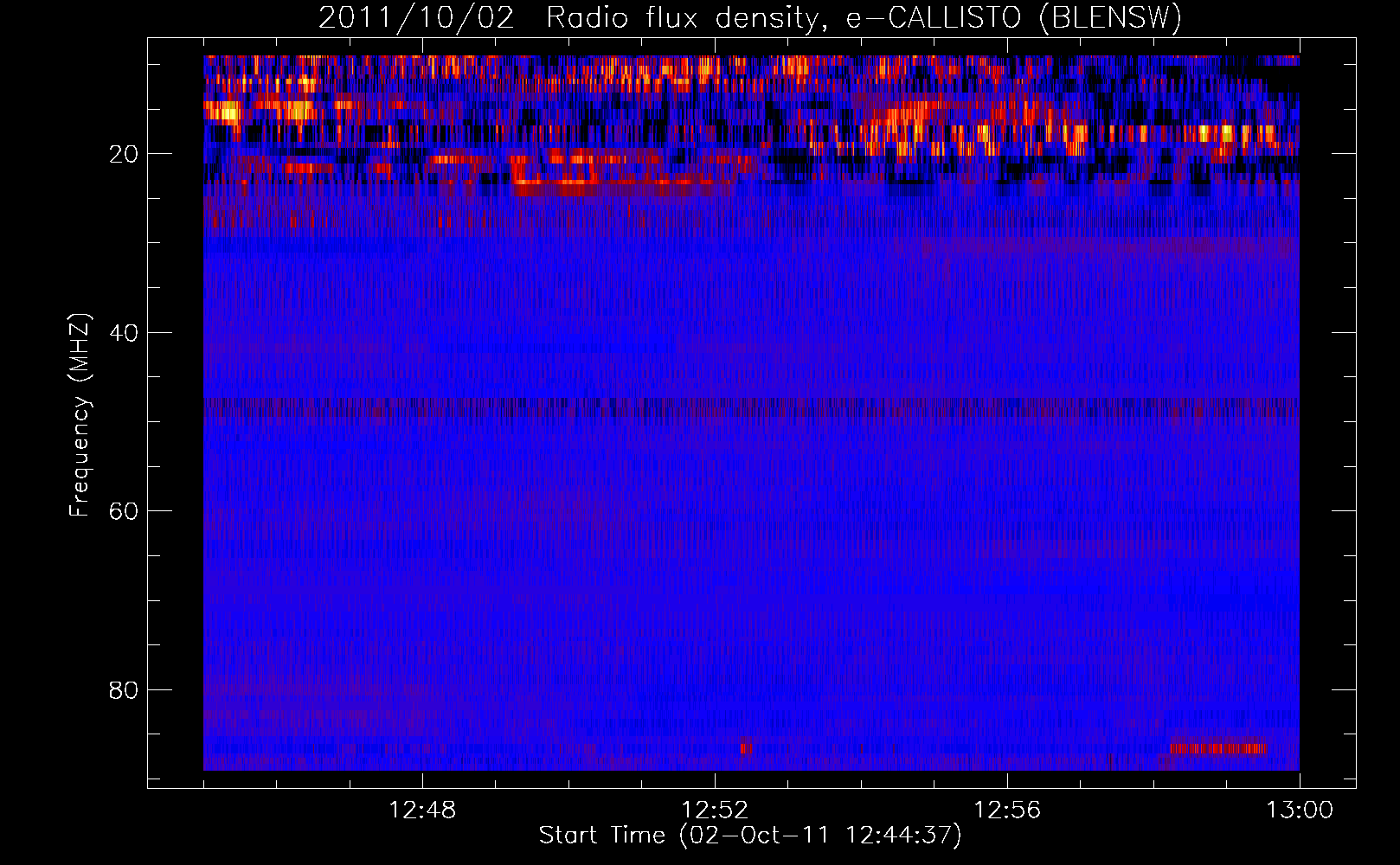Click the 12:52 time tick label
This screenshot has height=865, width=1400.
(715, 811)
